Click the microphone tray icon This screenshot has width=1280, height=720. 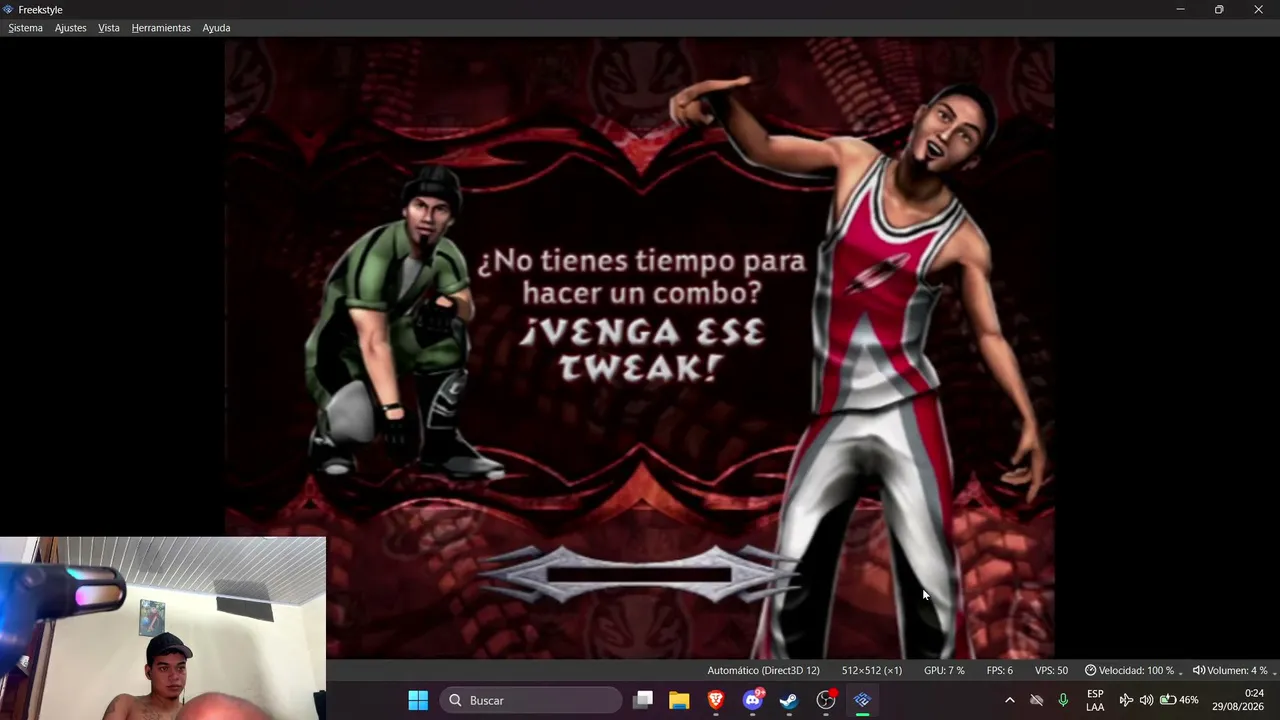coord(1063,700)
